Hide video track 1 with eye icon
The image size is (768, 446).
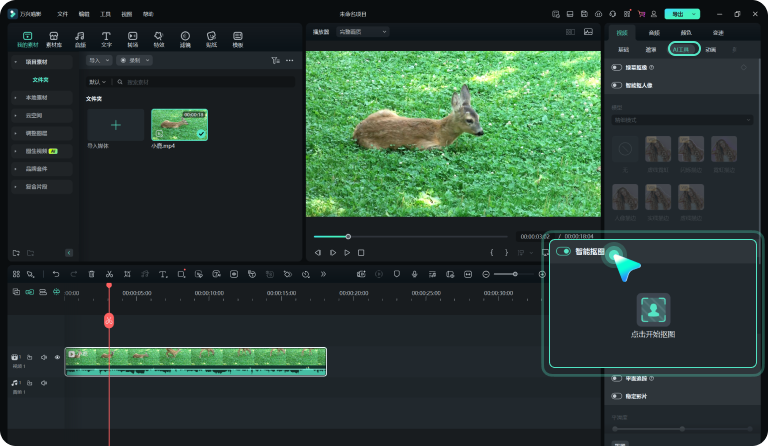click(x=57, y=357)
